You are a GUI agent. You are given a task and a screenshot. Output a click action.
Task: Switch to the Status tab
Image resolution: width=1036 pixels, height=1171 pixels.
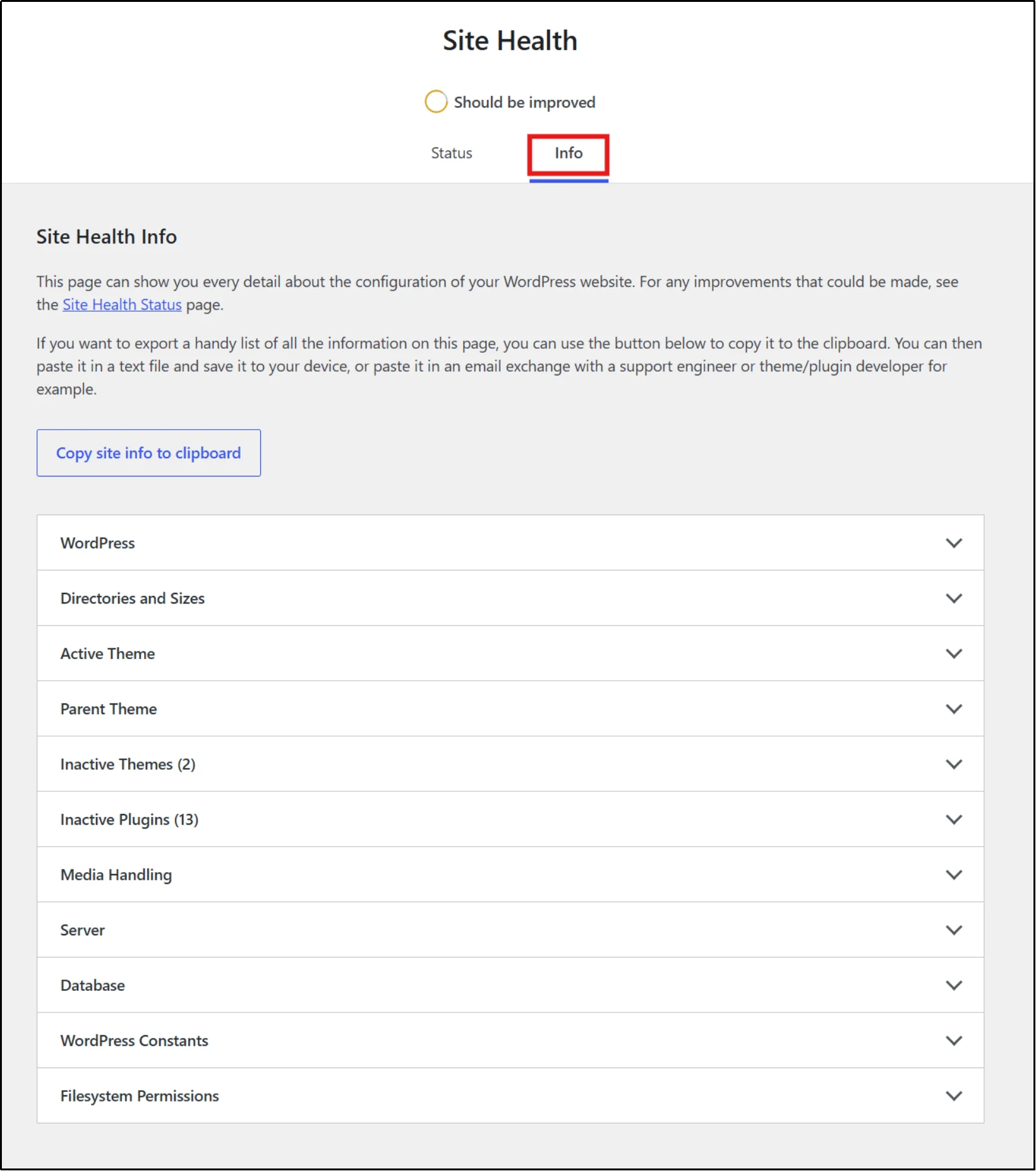pos(451,154)
